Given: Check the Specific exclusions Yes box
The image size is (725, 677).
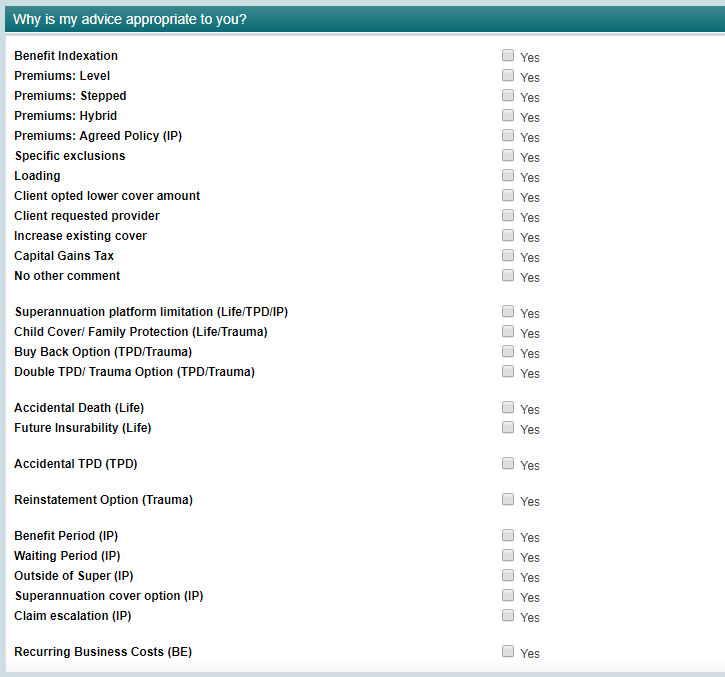Looking at the screenshot, I should point(508,155).
